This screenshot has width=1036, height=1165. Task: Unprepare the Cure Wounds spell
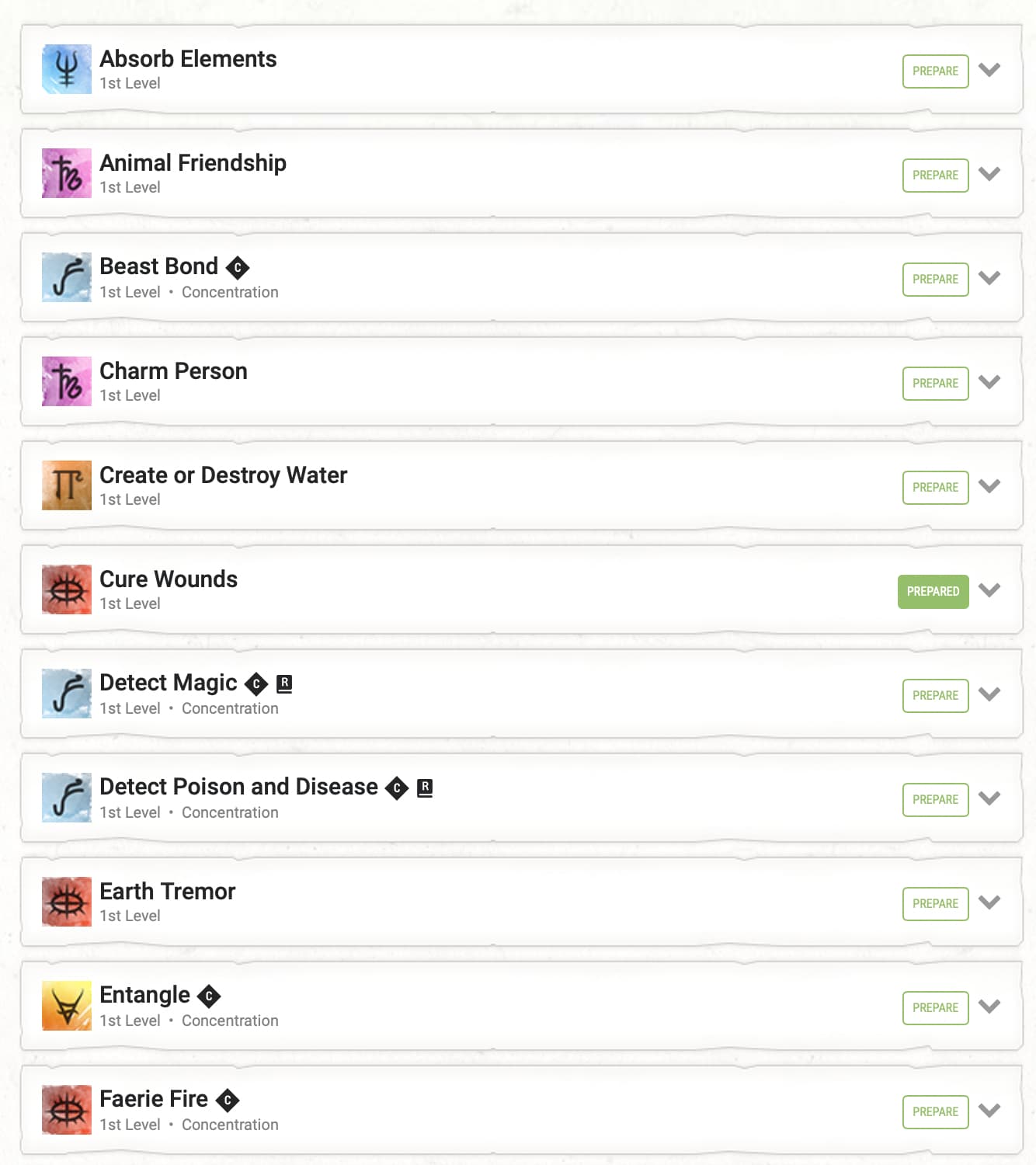tap(933, 592)
